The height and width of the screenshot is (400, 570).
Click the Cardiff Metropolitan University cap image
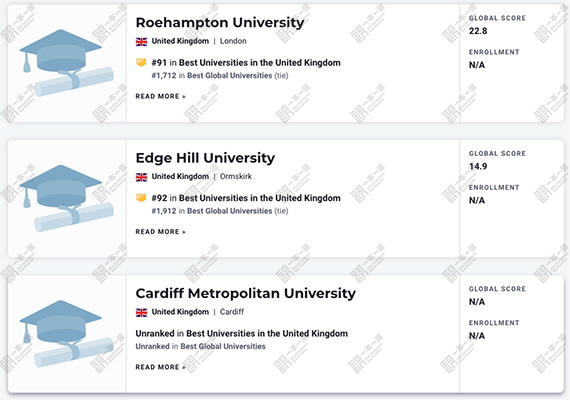point(67,333)
